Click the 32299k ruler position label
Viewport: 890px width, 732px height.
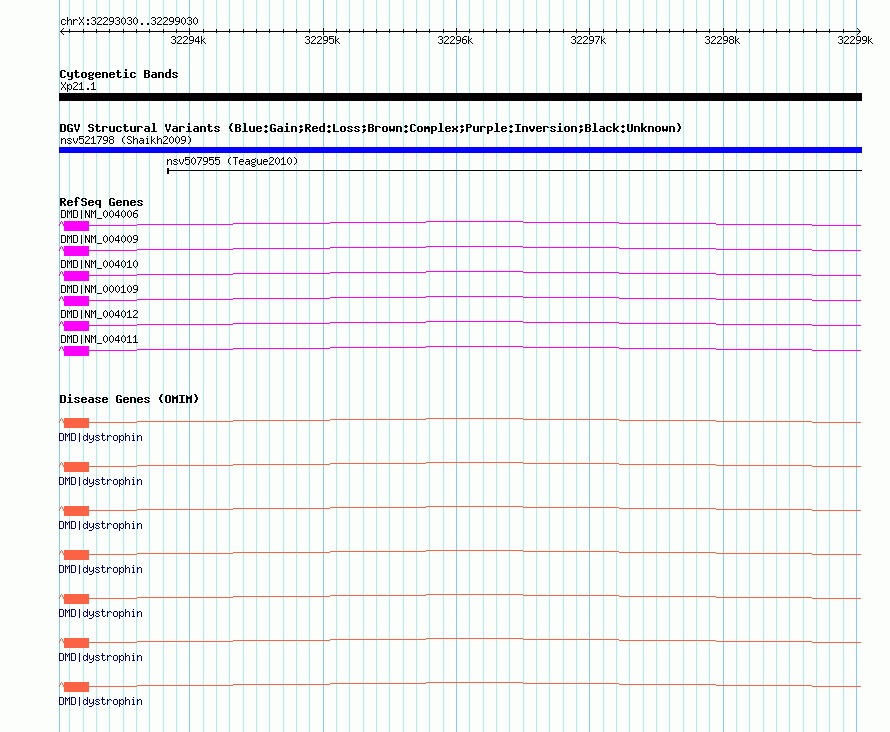click(855, 40)
